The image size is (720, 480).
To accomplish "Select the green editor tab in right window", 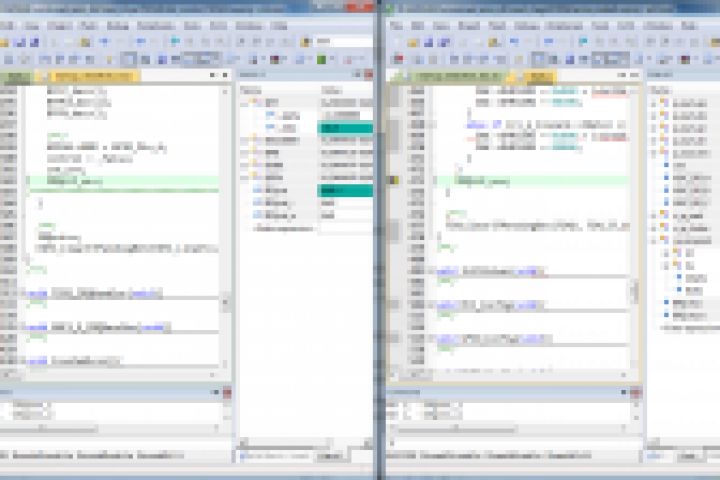I will pos(457,76).
